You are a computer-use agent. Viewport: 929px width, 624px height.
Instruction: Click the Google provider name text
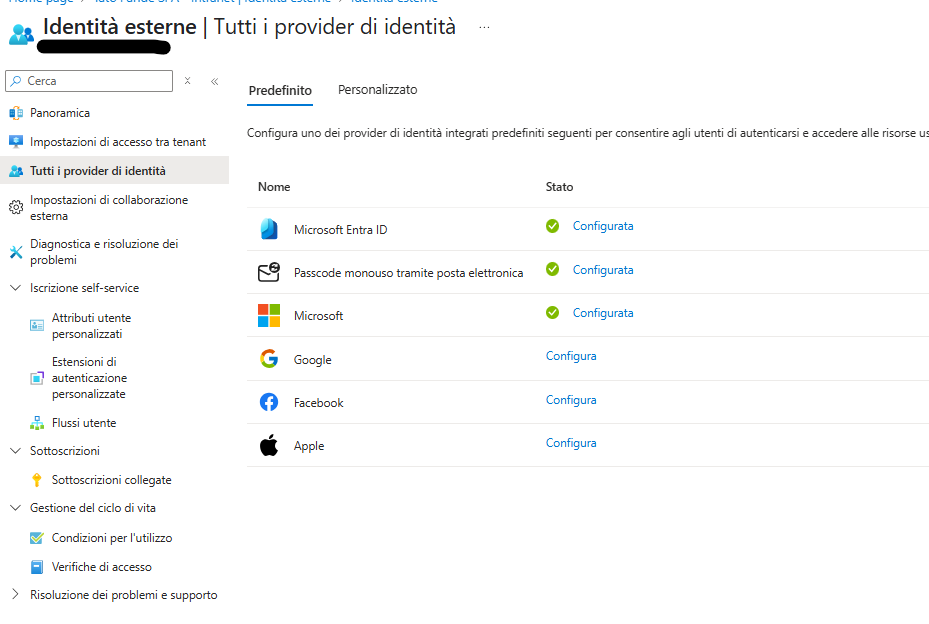312,360
